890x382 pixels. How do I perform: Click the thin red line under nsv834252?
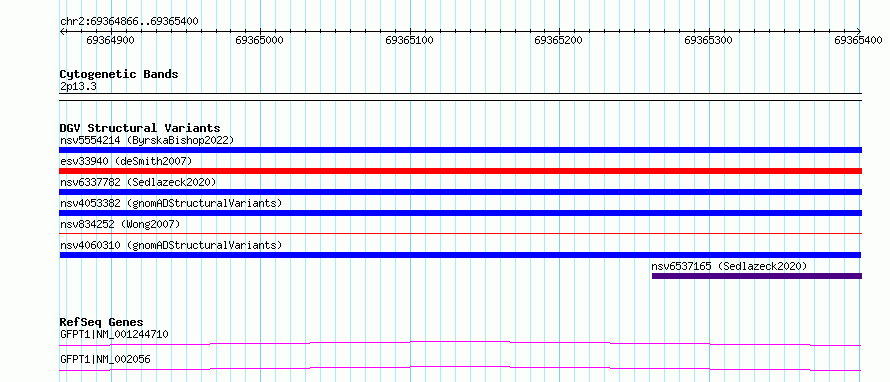tap(460, 233)
